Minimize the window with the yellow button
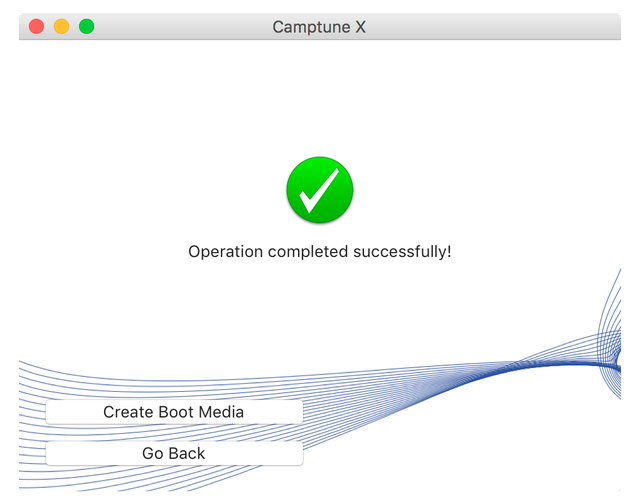 coord(62,27)
